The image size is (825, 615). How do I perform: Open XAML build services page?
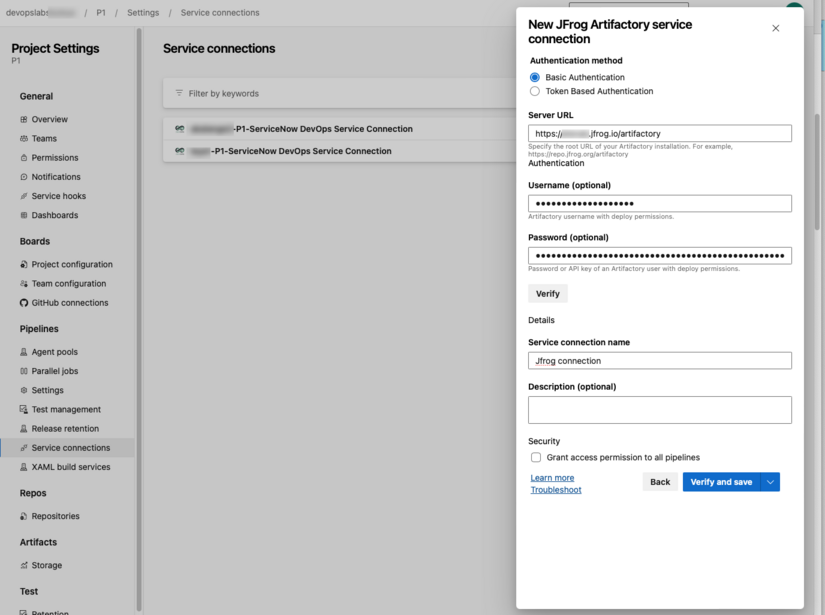tap(71, 467)
